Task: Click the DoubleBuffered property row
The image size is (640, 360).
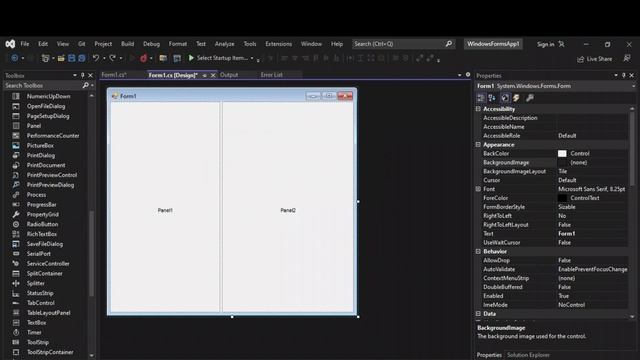Action: pyautogui.click(x=552, y=287)
